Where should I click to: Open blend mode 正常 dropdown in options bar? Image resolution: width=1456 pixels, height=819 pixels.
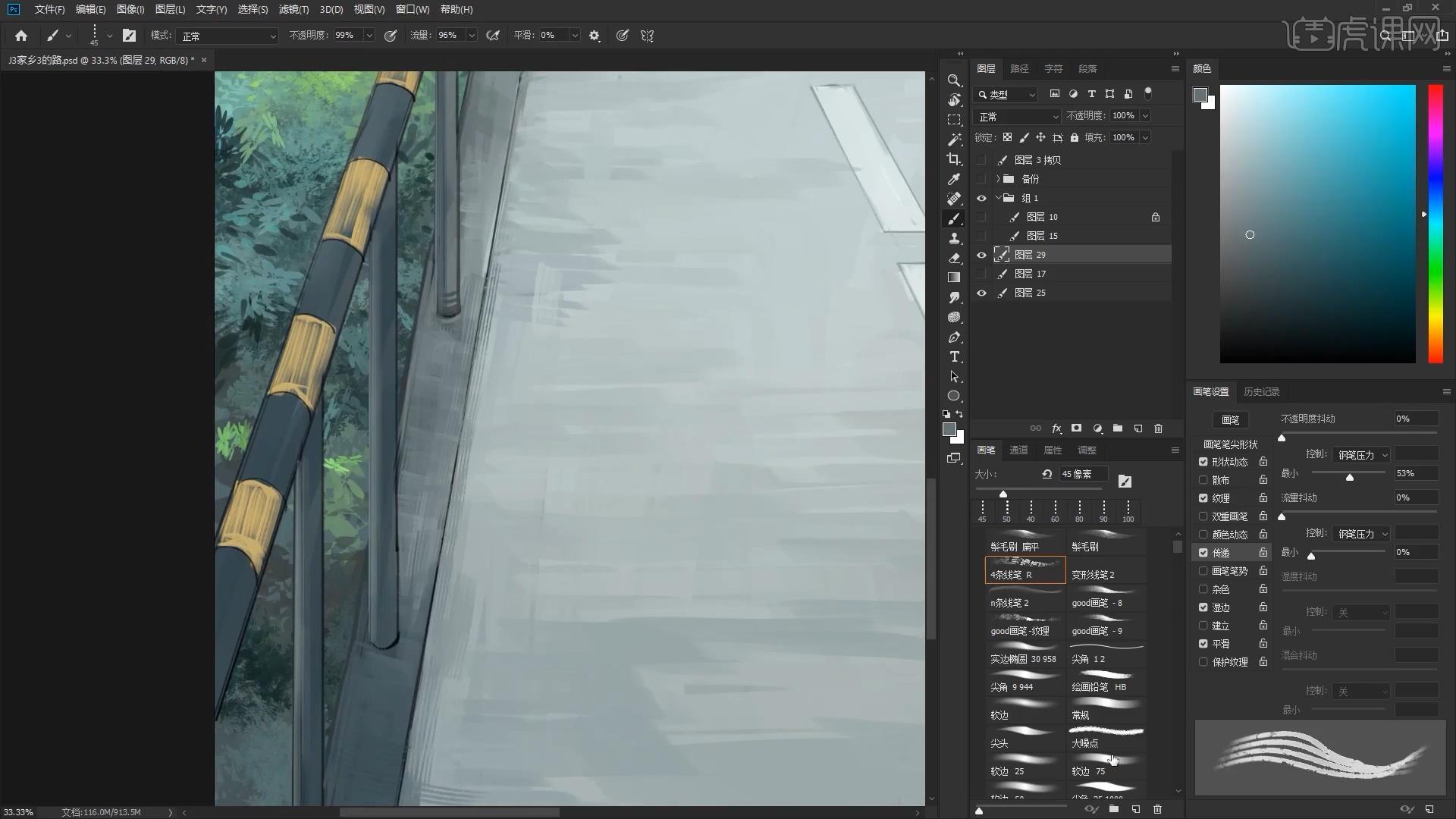point(227,36)
